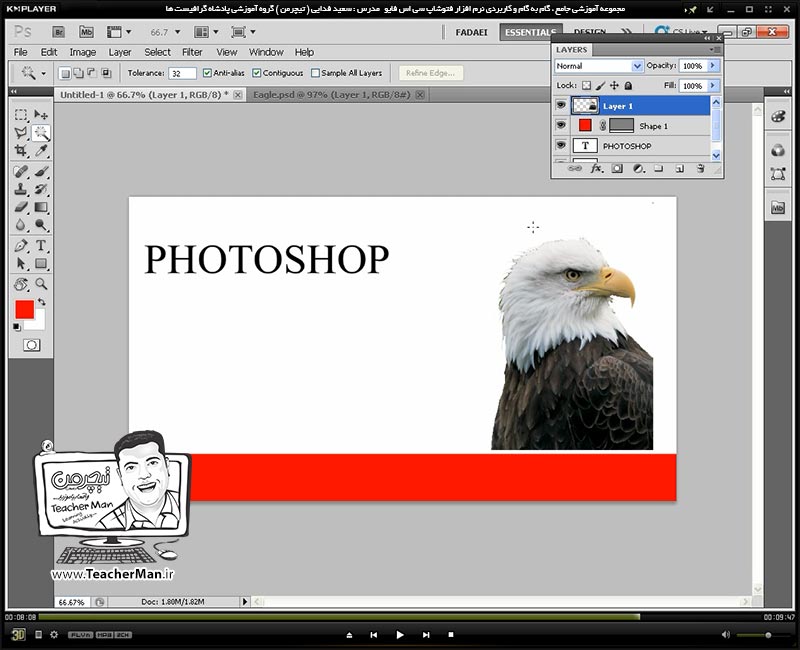Image resolution: width=800 pixels, height=650 pixels.
Task: Skip to next track in KMPlayer
Action: click(426, 635)
